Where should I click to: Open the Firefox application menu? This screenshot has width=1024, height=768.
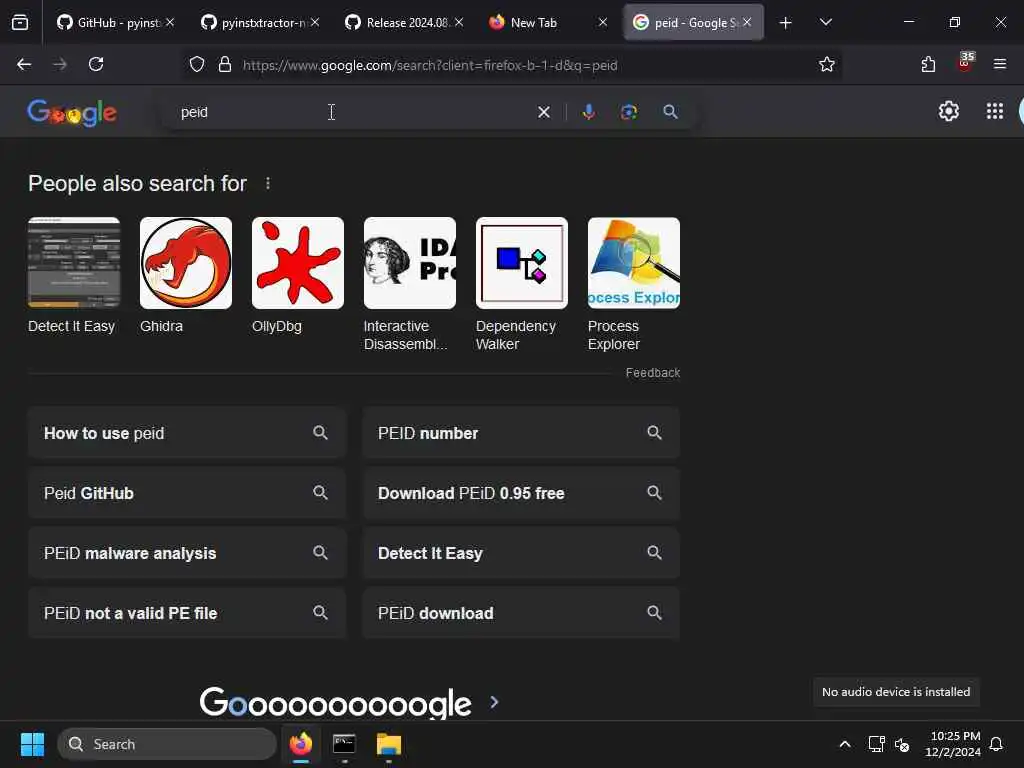999,64
